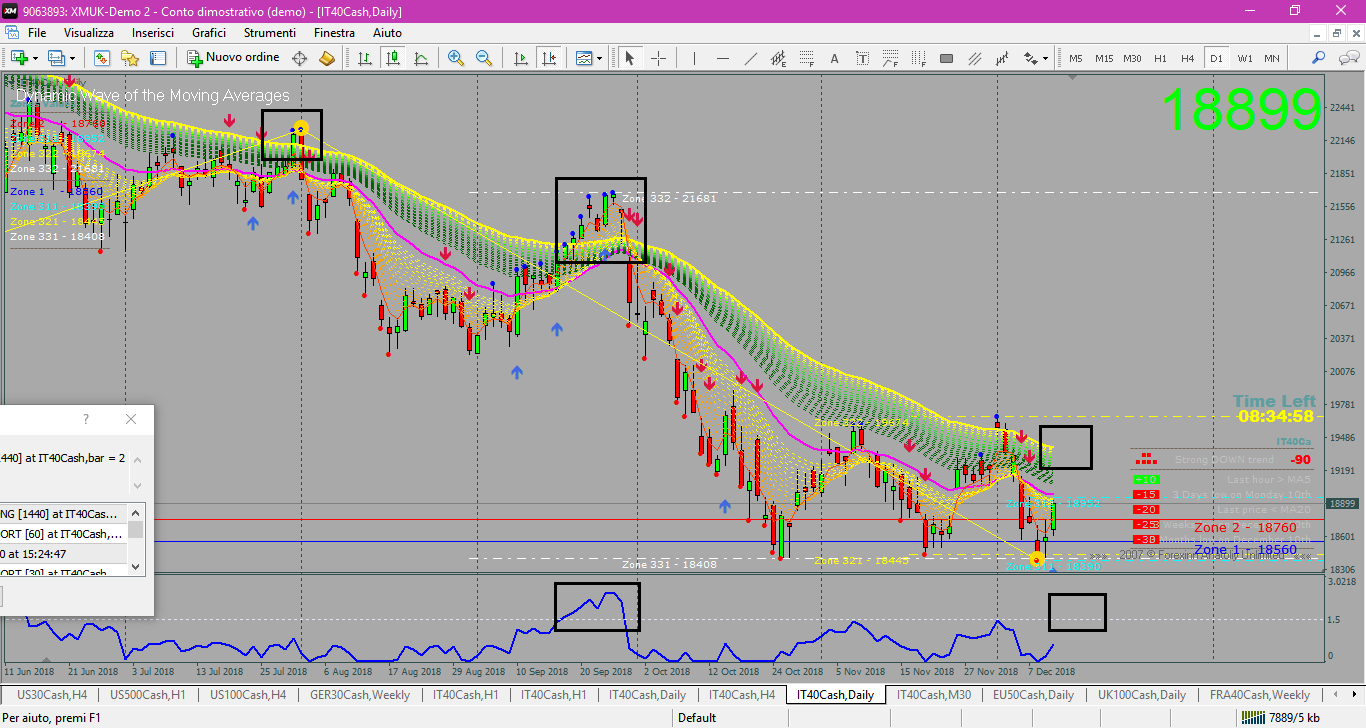This screenshot has height=728, width=1366.
Task: Select the cycle lines tool
Action: click(1002, 58)
